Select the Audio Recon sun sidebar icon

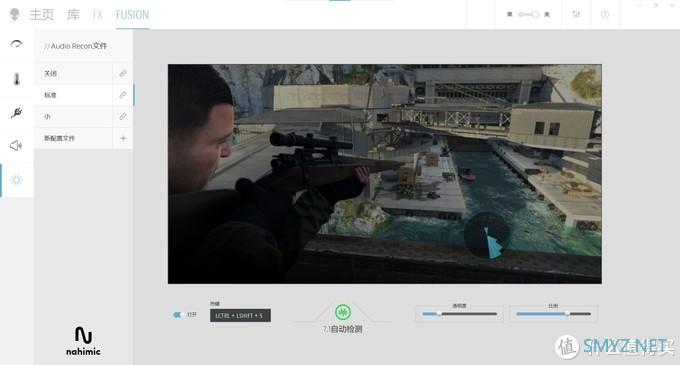coord(16,179)
